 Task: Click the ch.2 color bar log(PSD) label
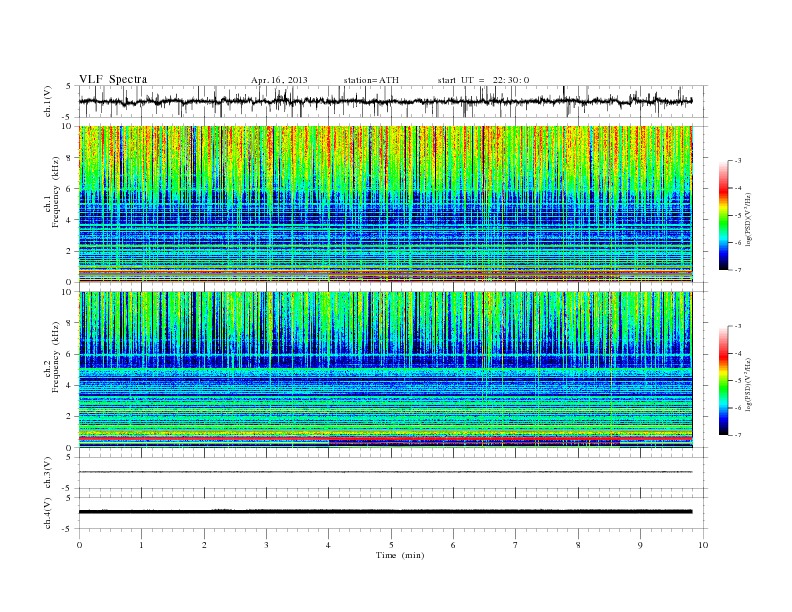tap(748, 383)
